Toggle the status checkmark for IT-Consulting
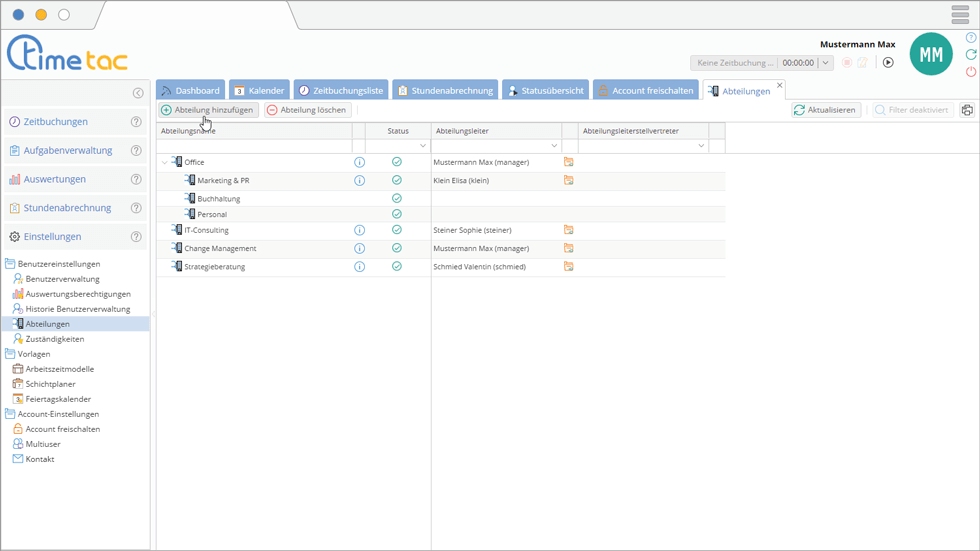The height and width of the screenshot is (551, 980). [397, 230]
